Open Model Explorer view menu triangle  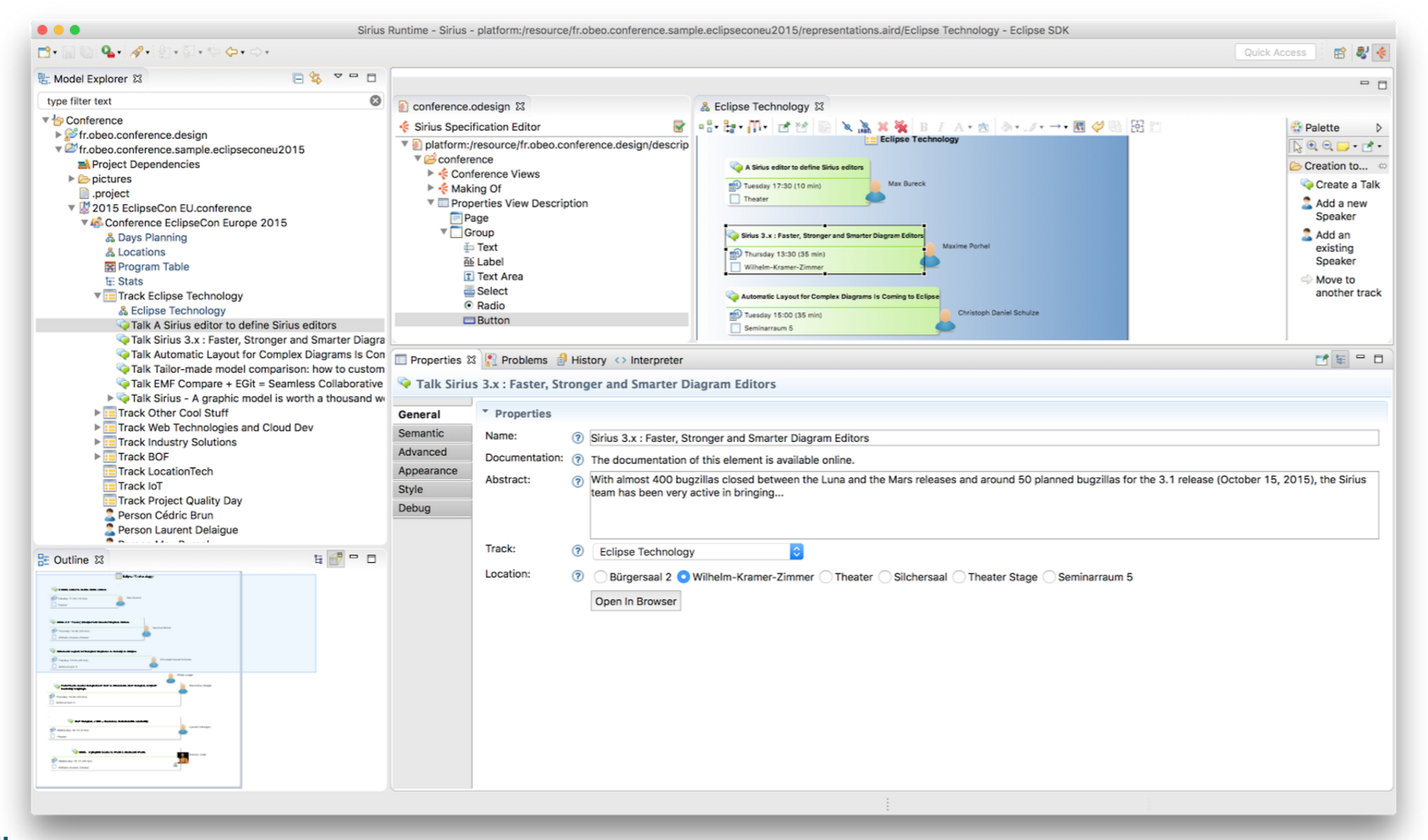coord(338,76)
